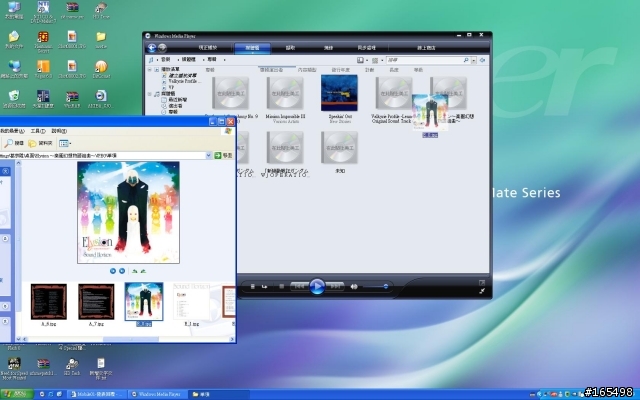Click the magnifier icon in Media Player search
The height and width of the screenshot is (400, 640).
tap(466, 60)
